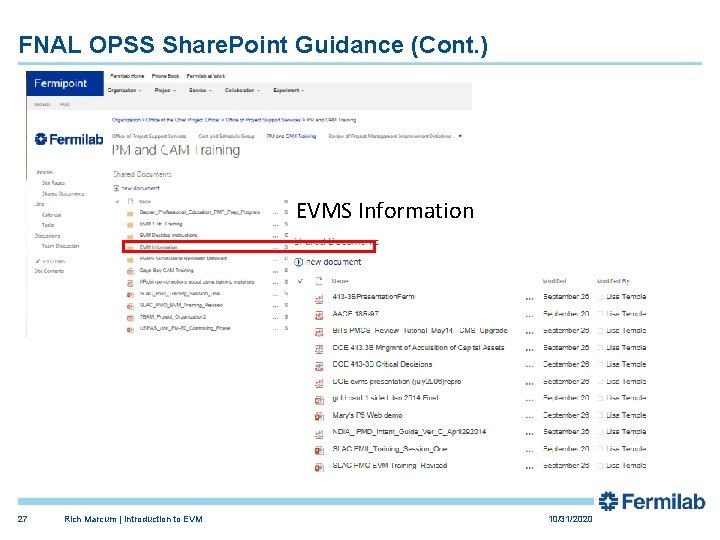Open ellipsis menu for 413-3BPresentationForm

coord(529,298)
